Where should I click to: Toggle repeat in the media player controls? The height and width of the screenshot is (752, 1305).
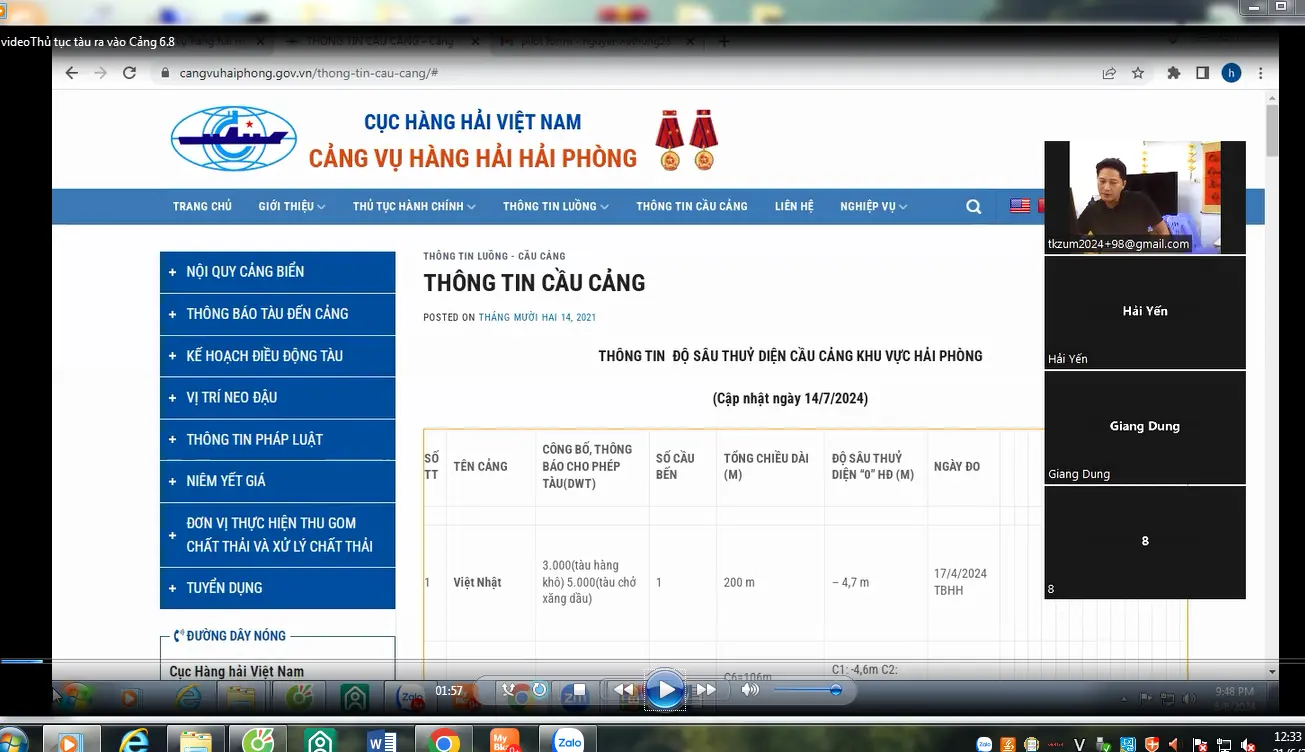539,689
